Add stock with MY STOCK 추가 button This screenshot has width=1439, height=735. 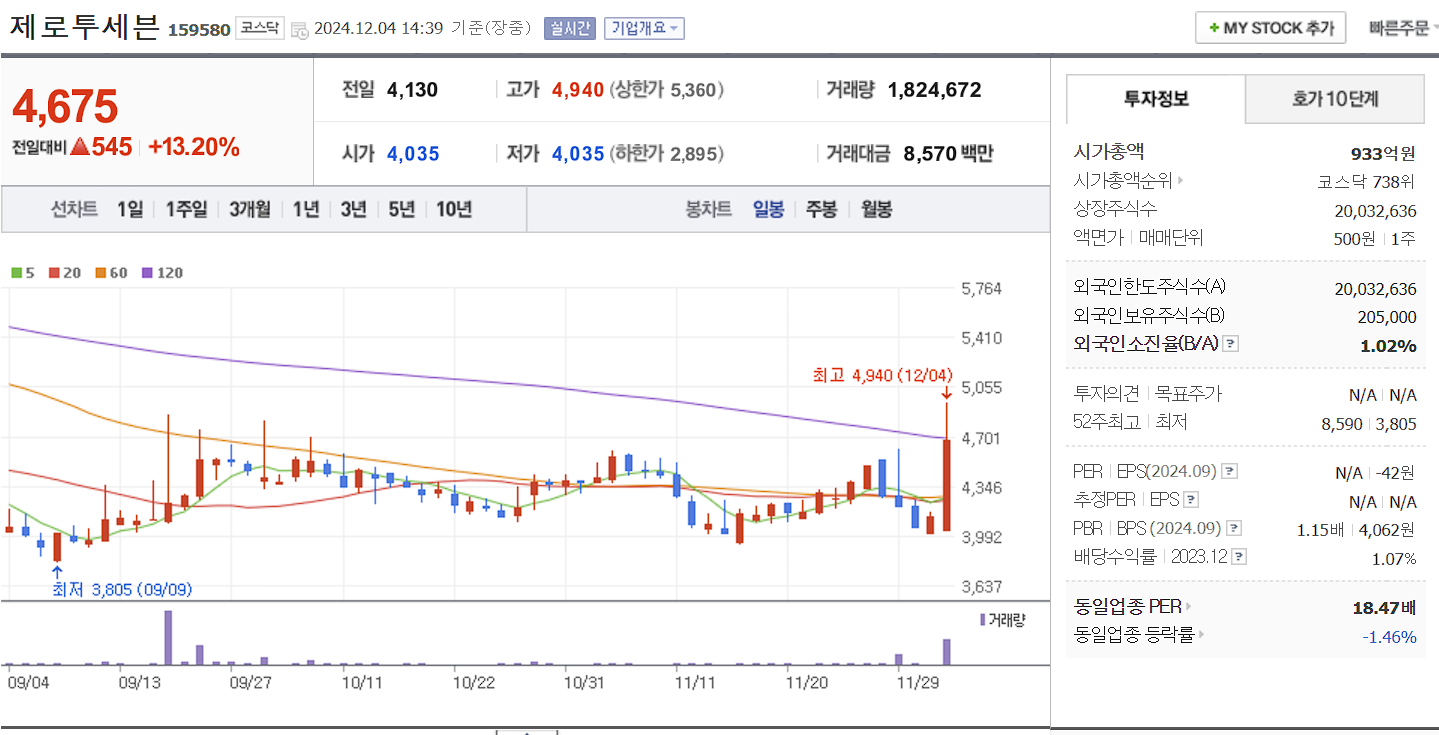(1271, 28)
